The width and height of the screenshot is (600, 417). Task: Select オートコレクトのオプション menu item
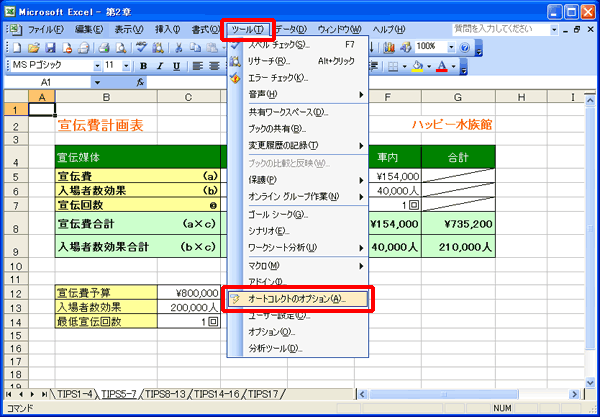(x=298, y=299)
